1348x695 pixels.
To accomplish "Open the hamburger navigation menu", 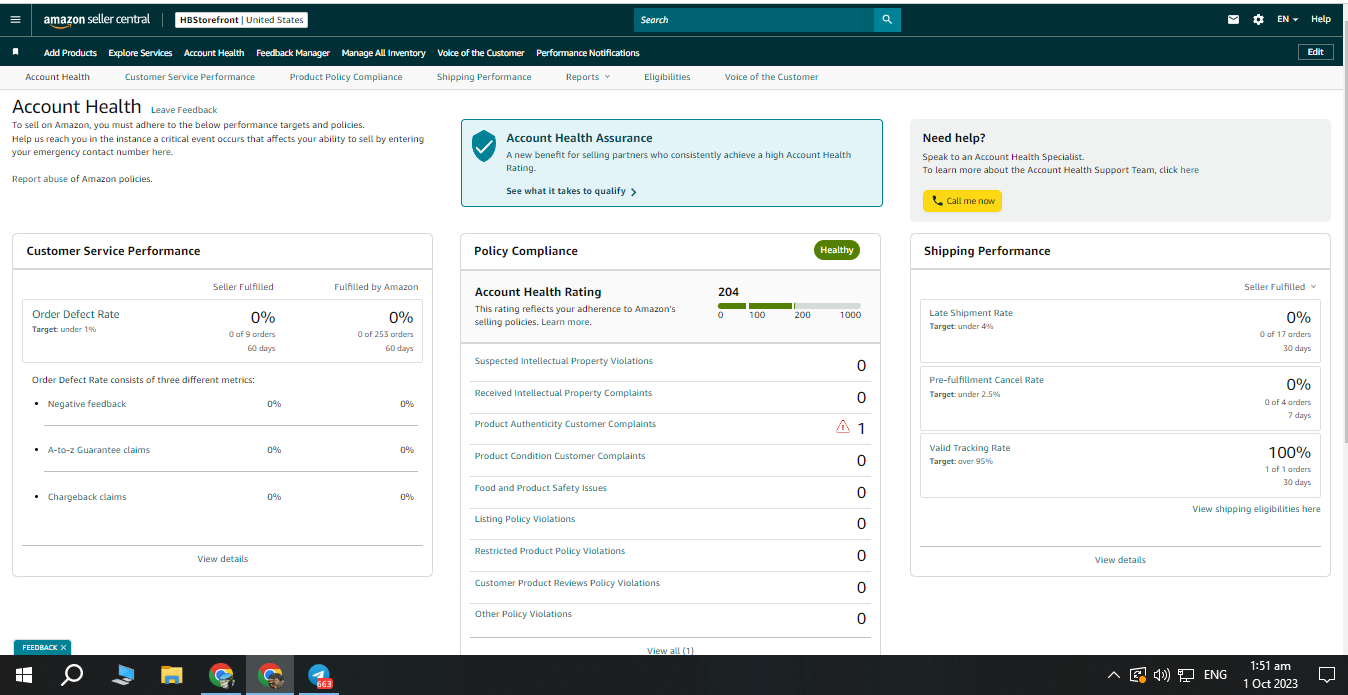I will coord(15,19).
